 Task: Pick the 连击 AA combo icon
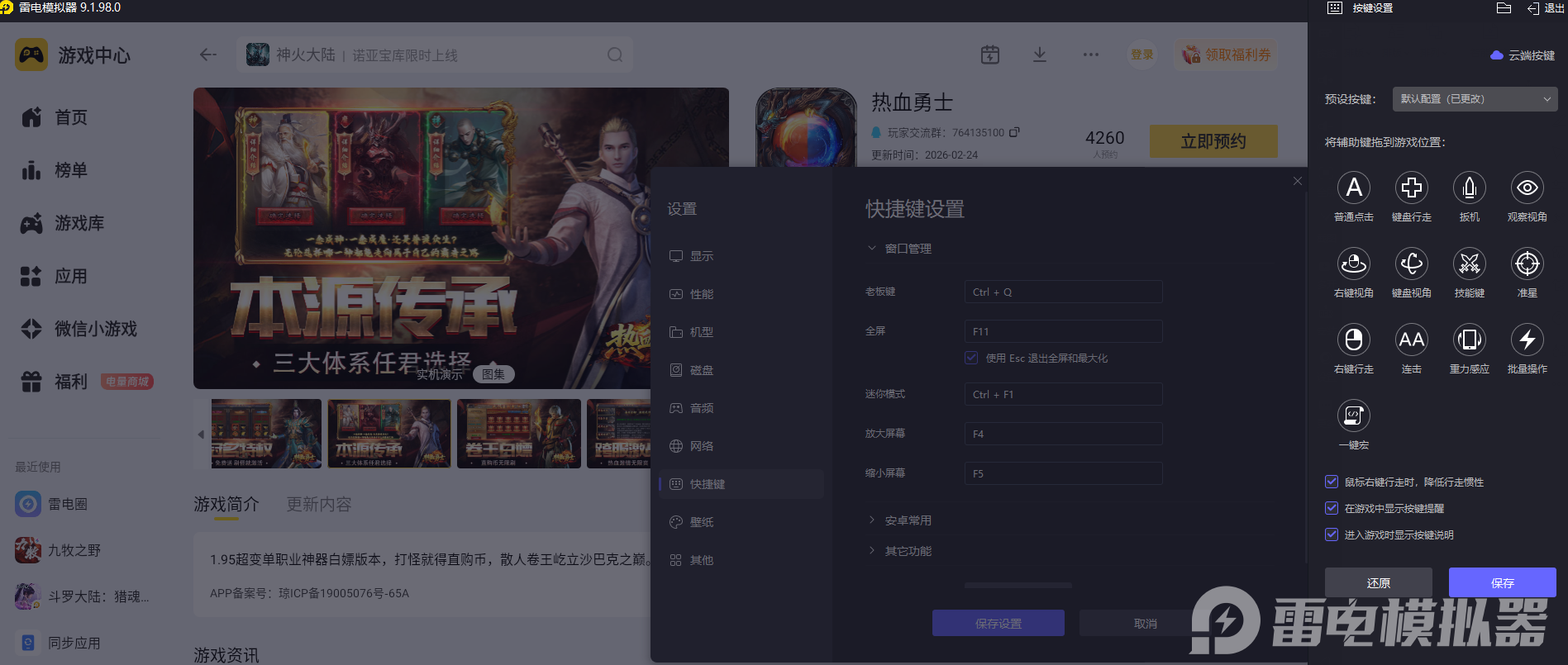click(x=1412, y=340)
